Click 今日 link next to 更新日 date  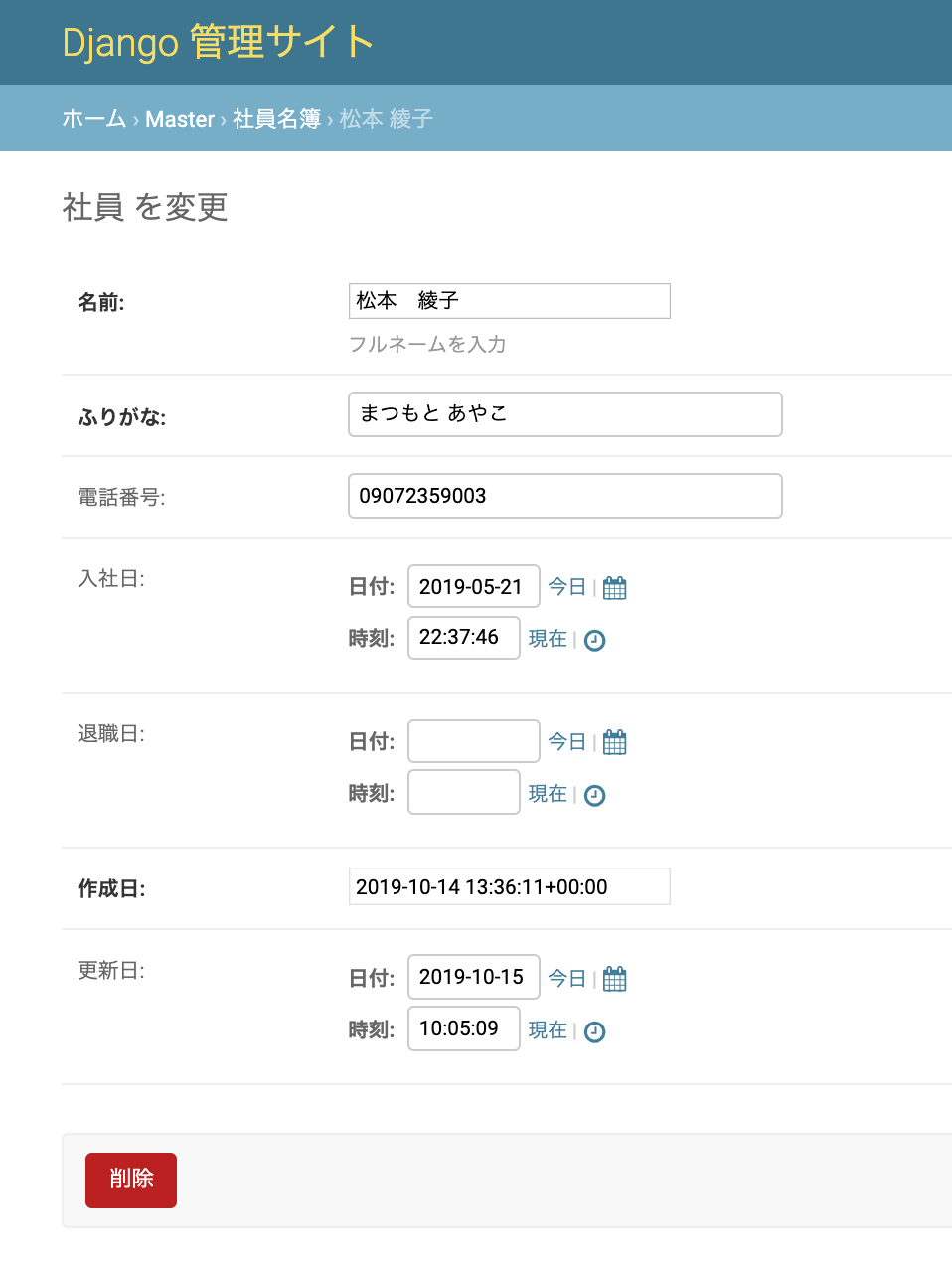point(567,979)
